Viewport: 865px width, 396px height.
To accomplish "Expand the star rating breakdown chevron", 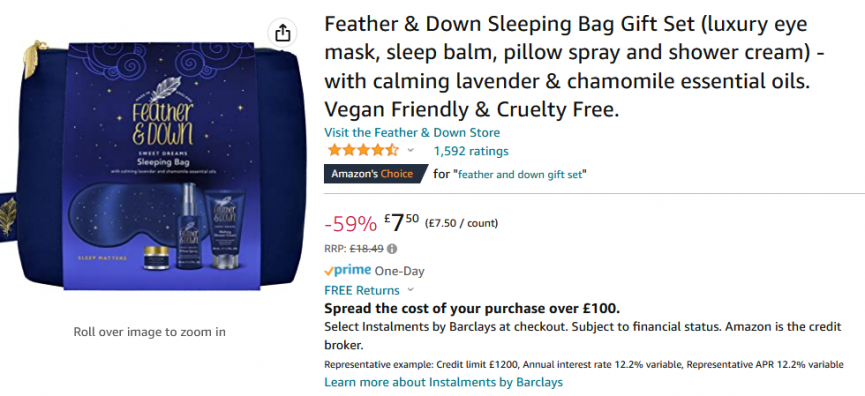I will click(410, 150).
